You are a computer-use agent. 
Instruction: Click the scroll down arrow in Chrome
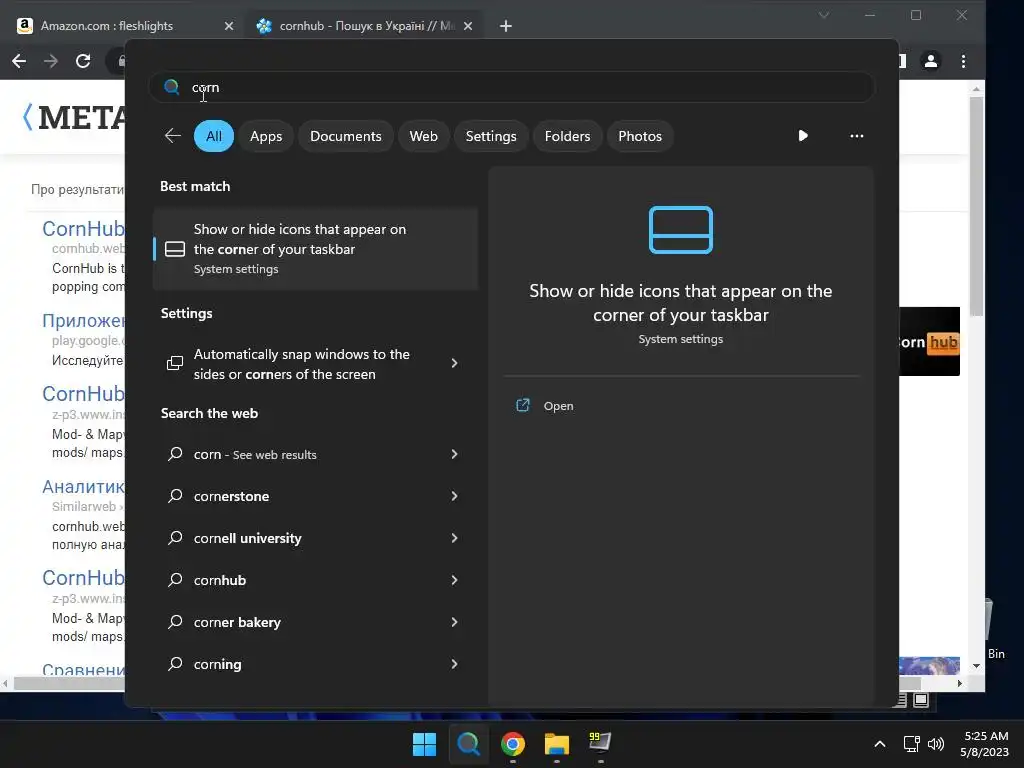click(976, 666)
